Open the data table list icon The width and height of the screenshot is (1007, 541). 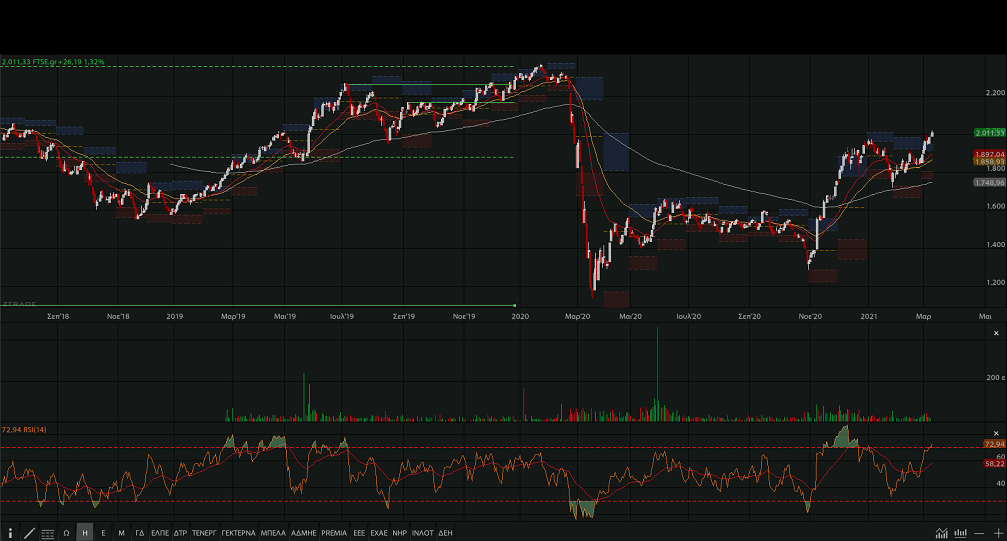48,533
